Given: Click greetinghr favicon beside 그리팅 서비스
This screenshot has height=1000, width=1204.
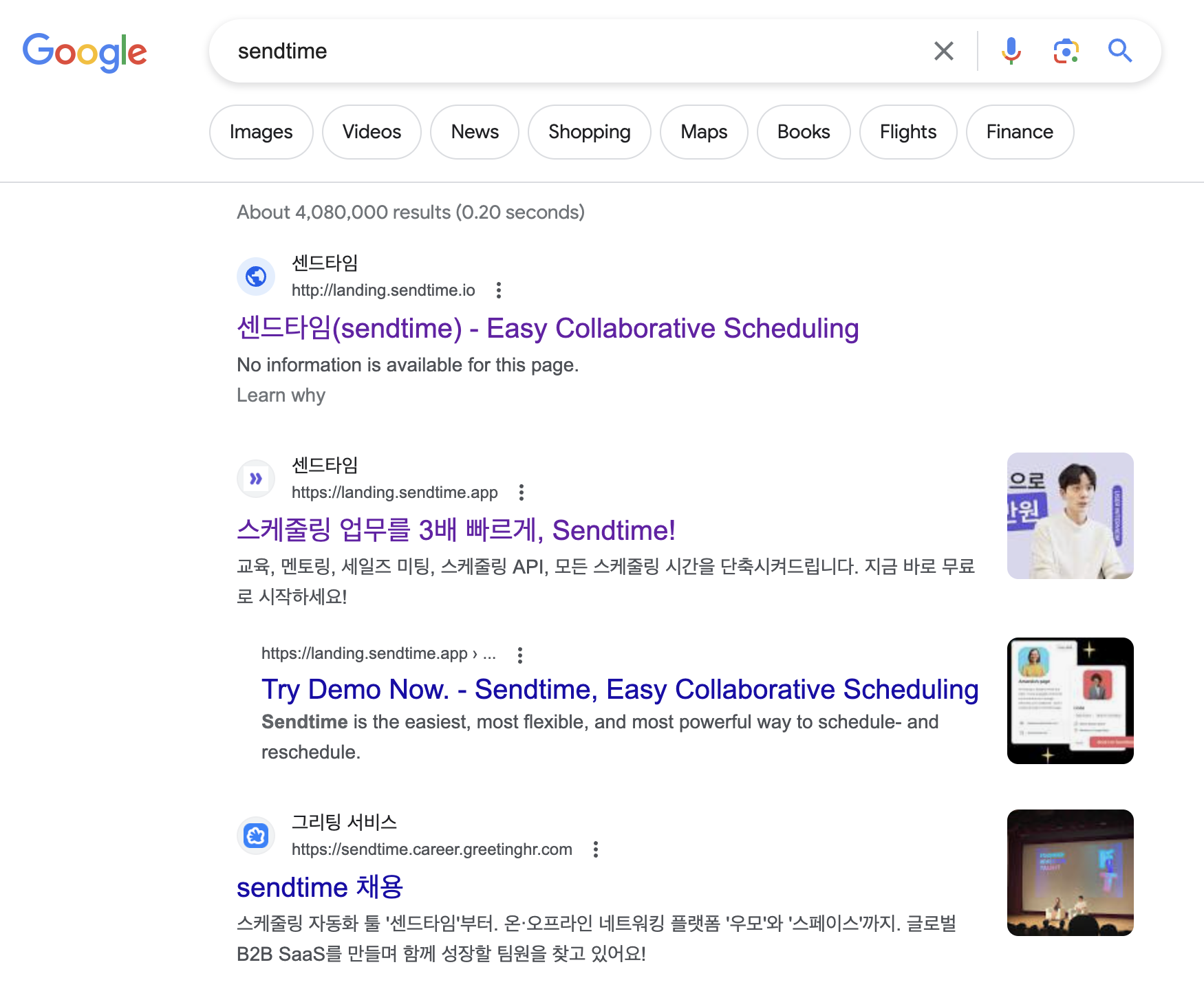Looking at the screenshot, I should [x=256, y=836].
